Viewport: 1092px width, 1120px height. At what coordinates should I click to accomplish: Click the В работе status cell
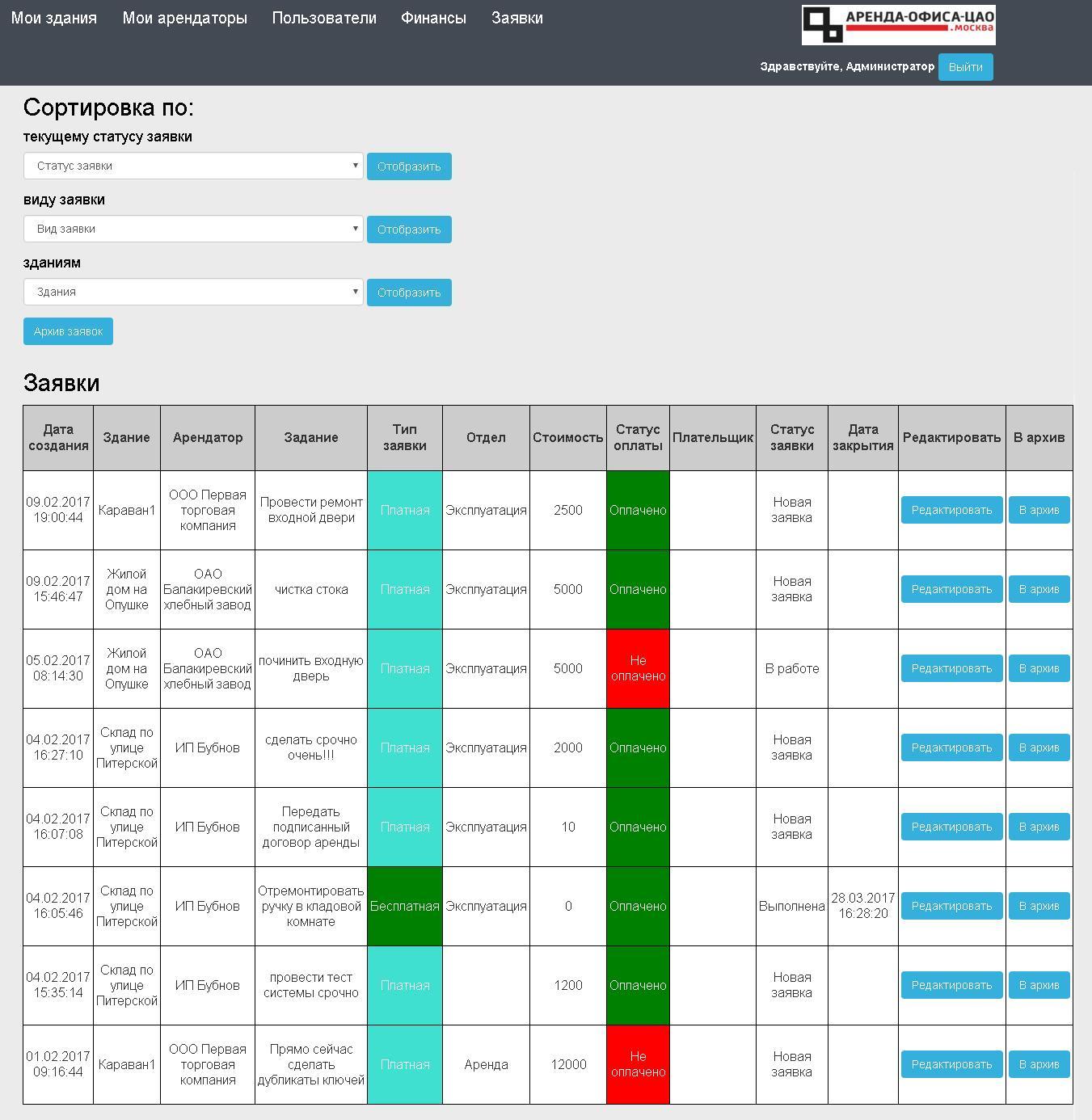click(792, 668)
